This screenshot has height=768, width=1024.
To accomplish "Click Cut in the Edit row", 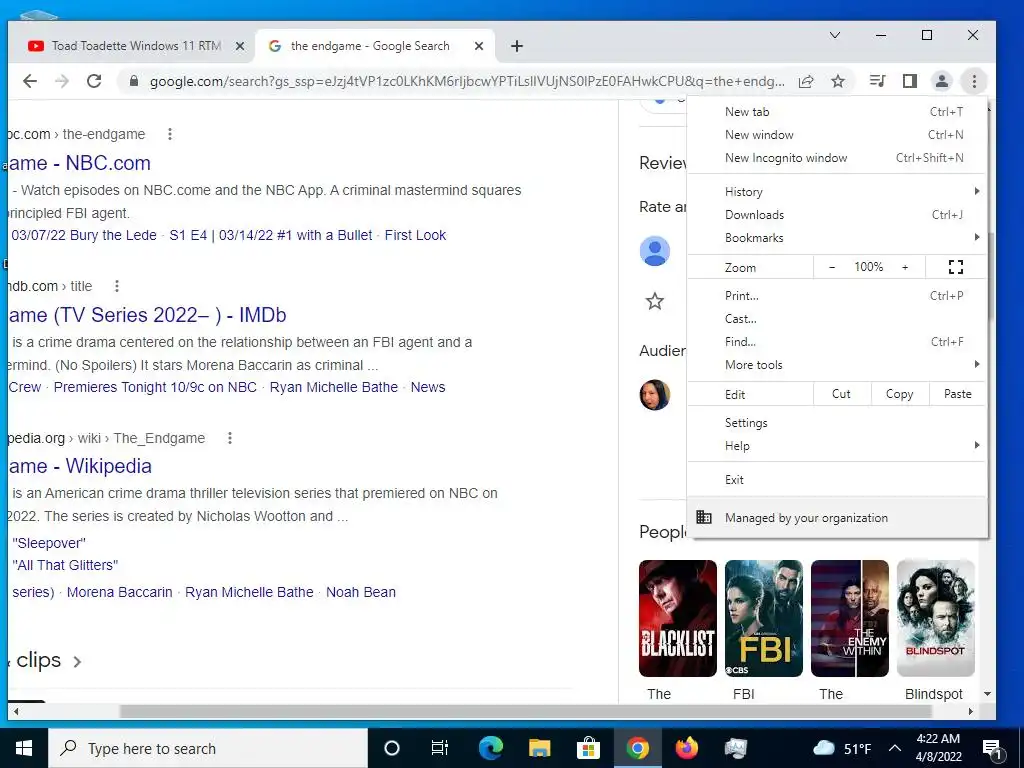I will [x=841, y=394].
